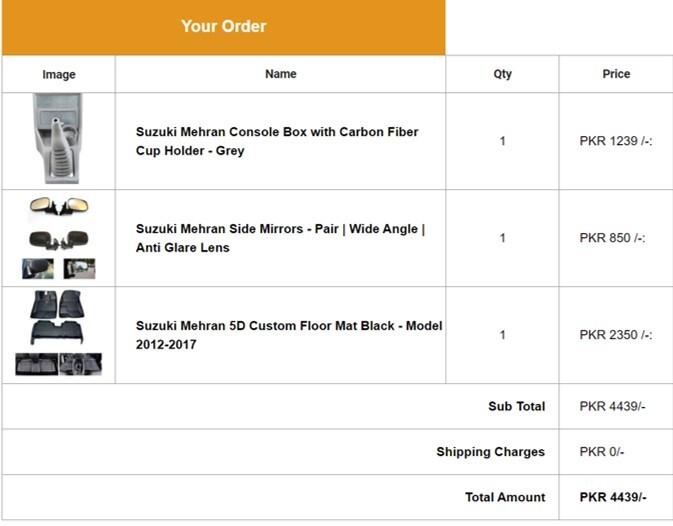
Task: Select the Suzuki Mehran 5D Custom Floor Mat name
Action: tap(289, 335)
